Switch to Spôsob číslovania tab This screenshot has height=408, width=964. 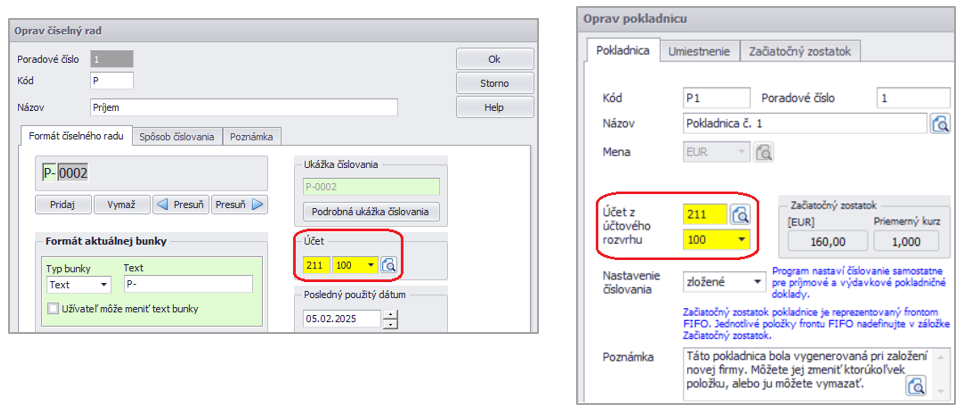click(177, 136)
